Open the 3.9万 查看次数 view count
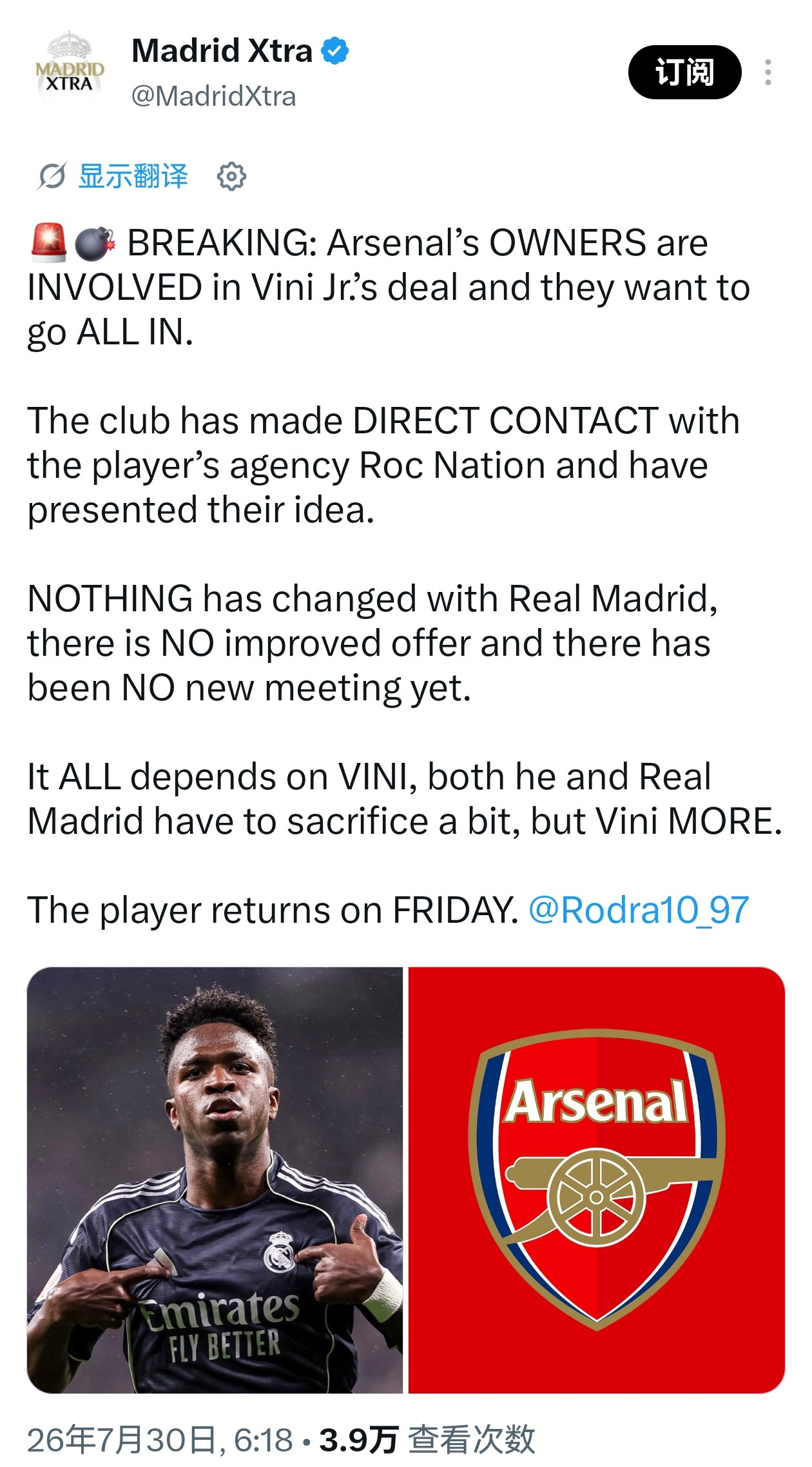This screenshot has width=812, height=1467. pos(427,1440)
